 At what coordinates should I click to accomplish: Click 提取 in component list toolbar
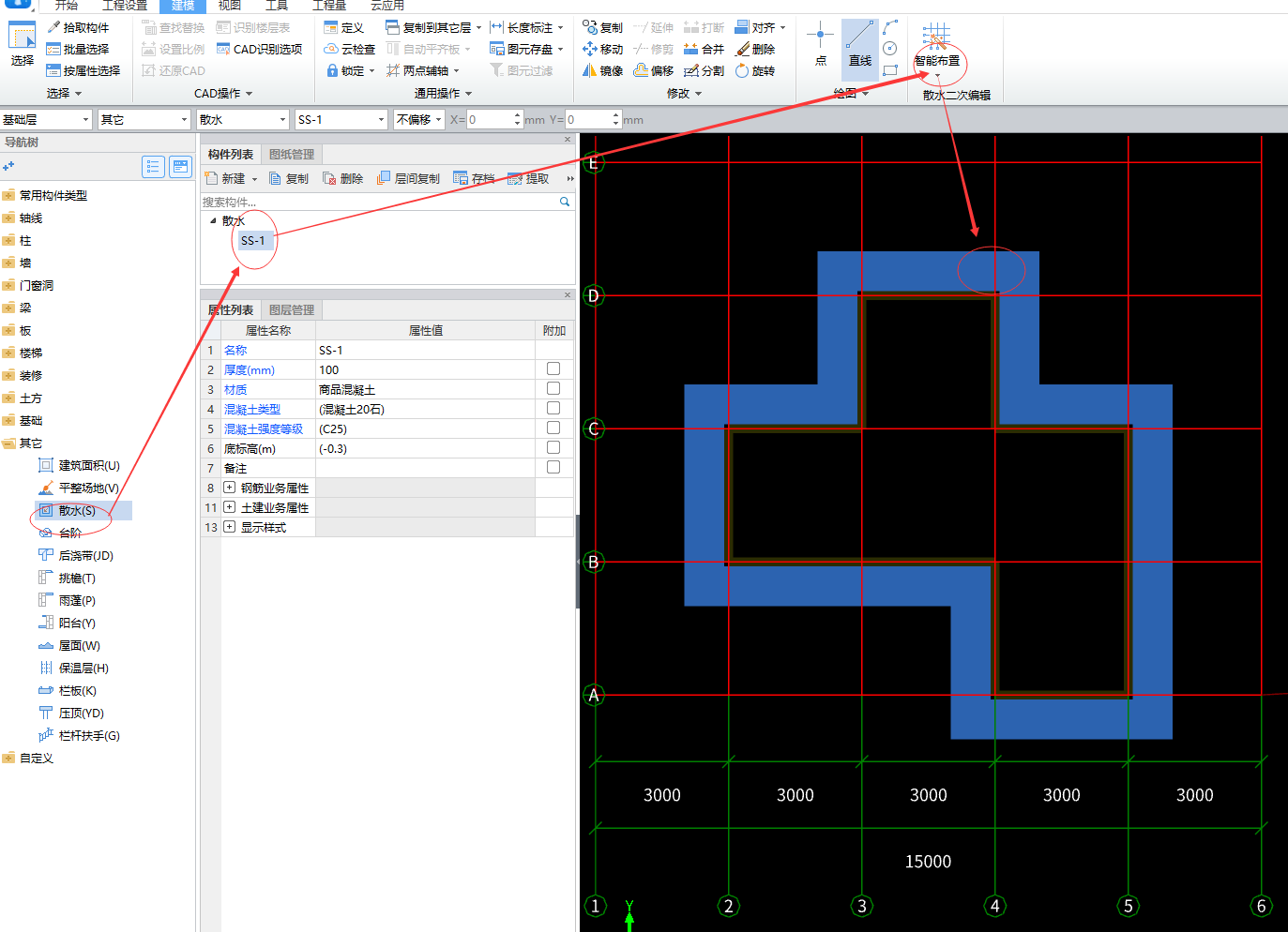point(528,178)
